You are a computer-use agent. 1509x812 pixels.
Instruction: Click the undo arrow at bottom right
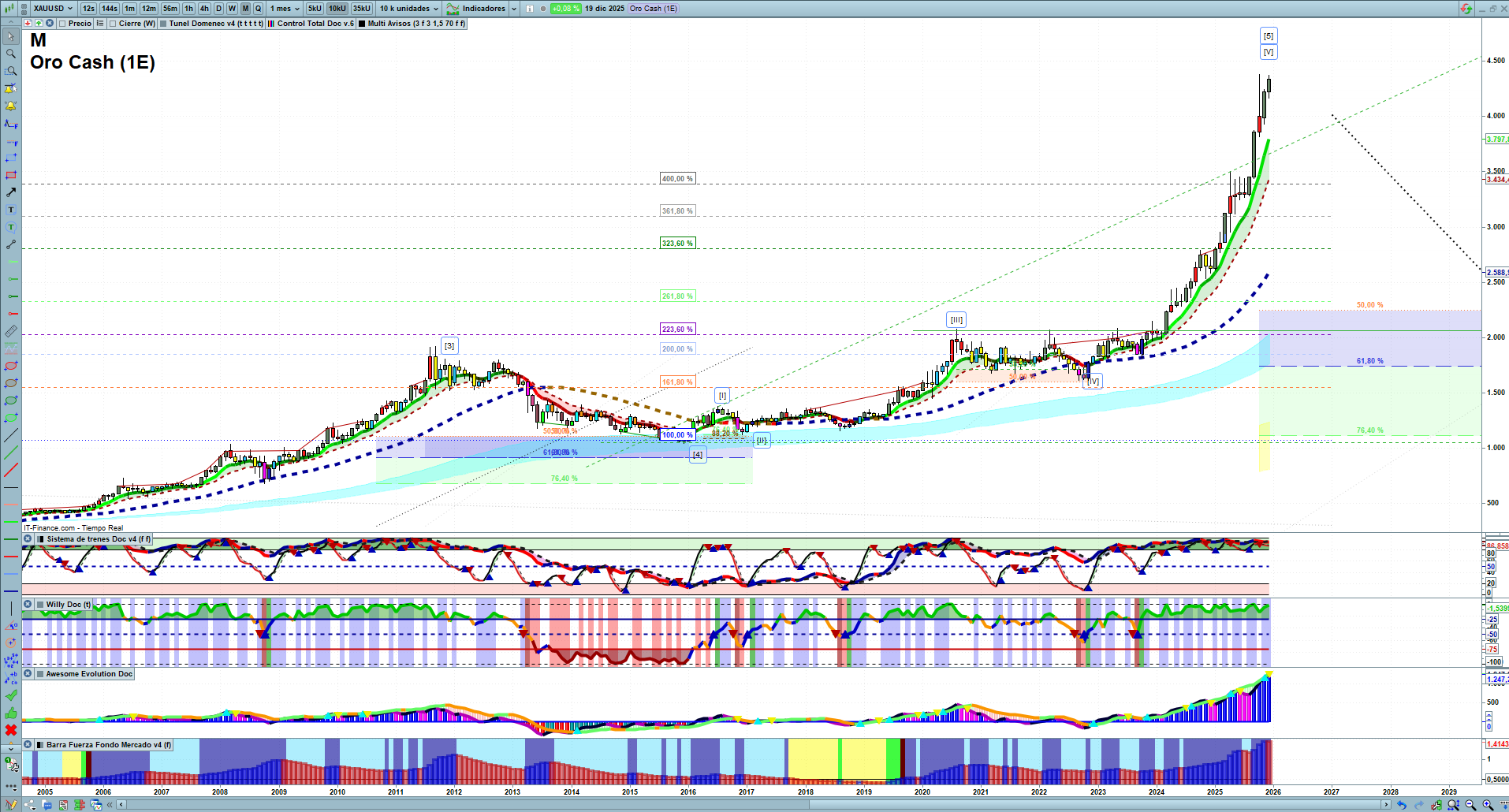pos(1401,805)
